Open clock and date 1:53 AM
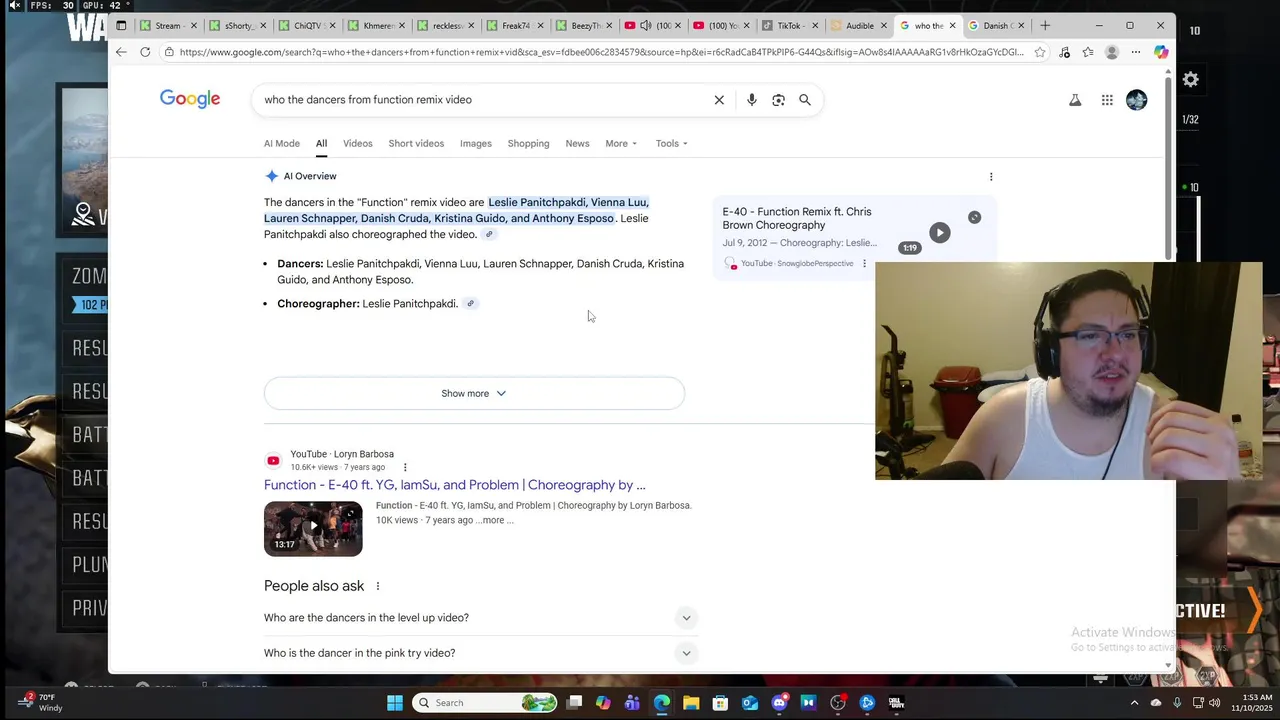This screenshot has height=720, width=1280. [1252, 703]
